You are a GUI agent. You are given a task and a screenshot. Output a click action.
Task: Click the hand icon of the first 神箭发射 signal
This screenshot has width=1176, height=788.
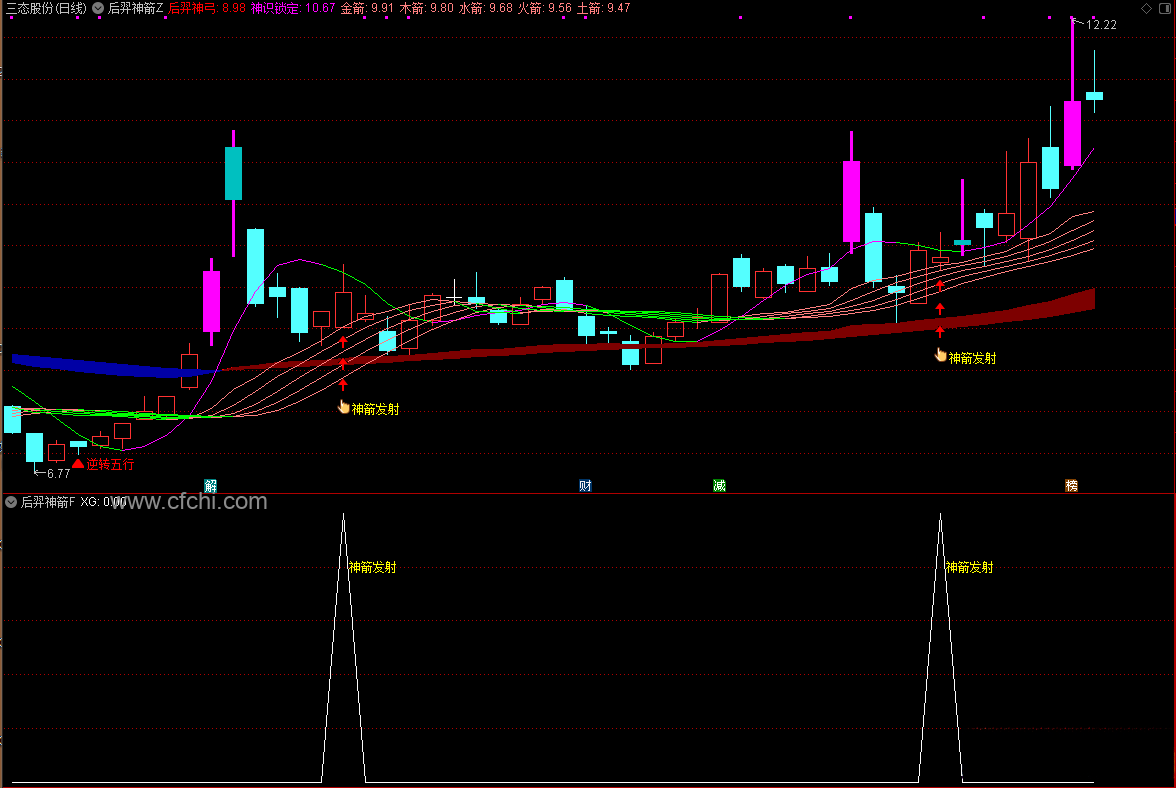[344, 407]
